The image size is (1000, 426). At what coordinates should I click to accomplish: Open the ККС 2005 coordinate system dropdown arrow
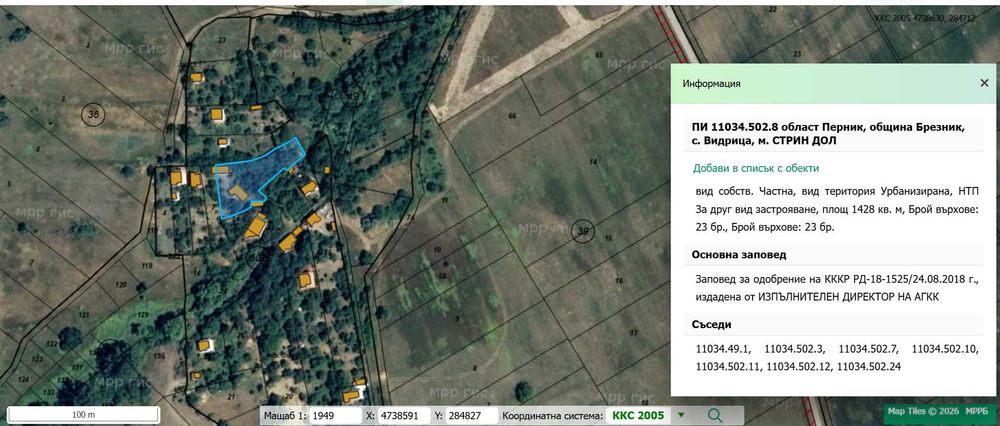pyautogui.click(x=681, y=416)
